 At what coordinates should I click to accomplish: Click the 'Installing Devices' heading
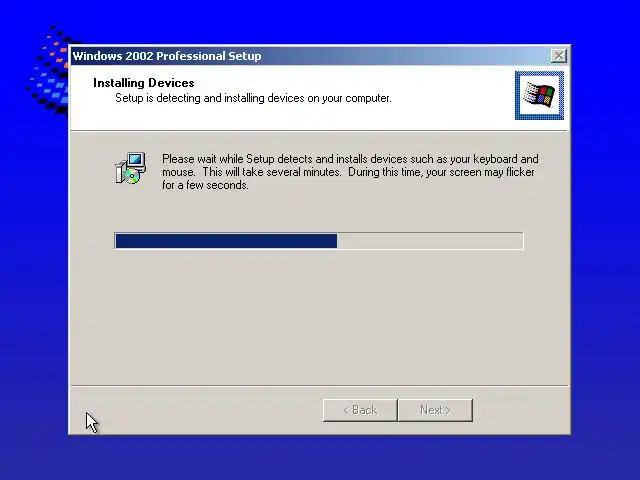tap(144, 83)
